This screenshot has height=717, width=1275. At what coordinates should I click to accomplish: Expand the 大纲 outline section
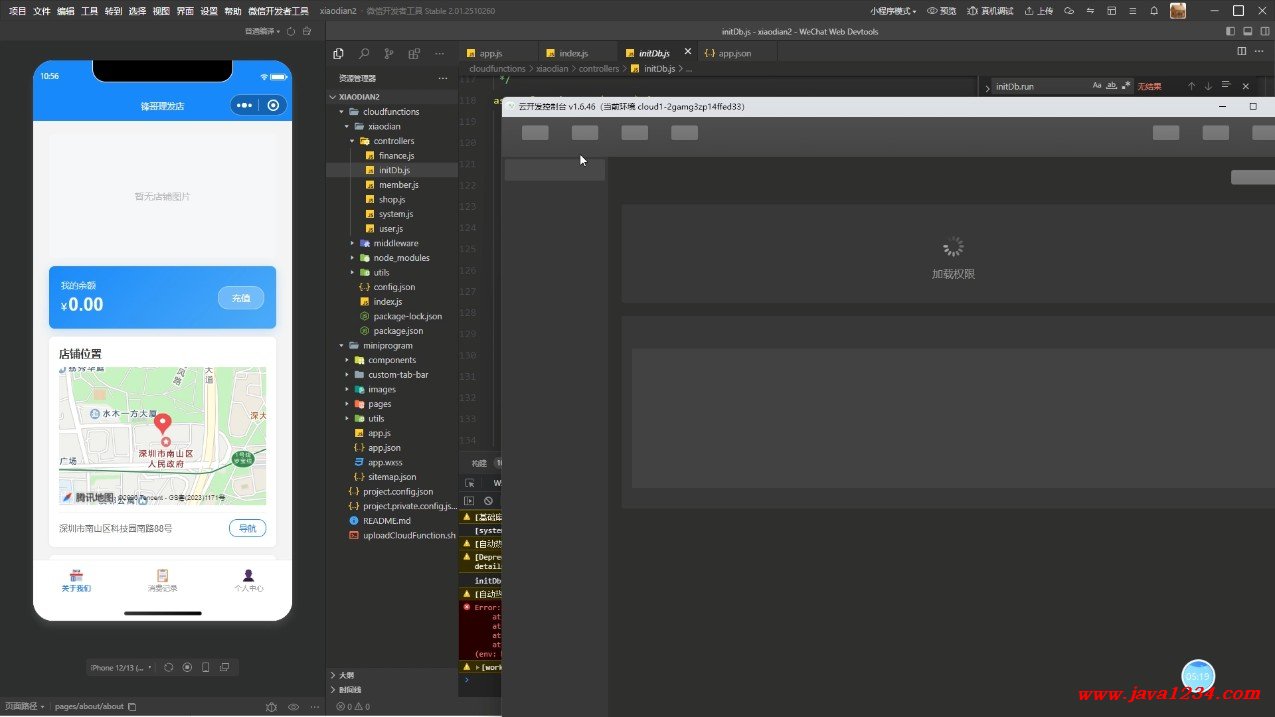(x=346, y=675)
